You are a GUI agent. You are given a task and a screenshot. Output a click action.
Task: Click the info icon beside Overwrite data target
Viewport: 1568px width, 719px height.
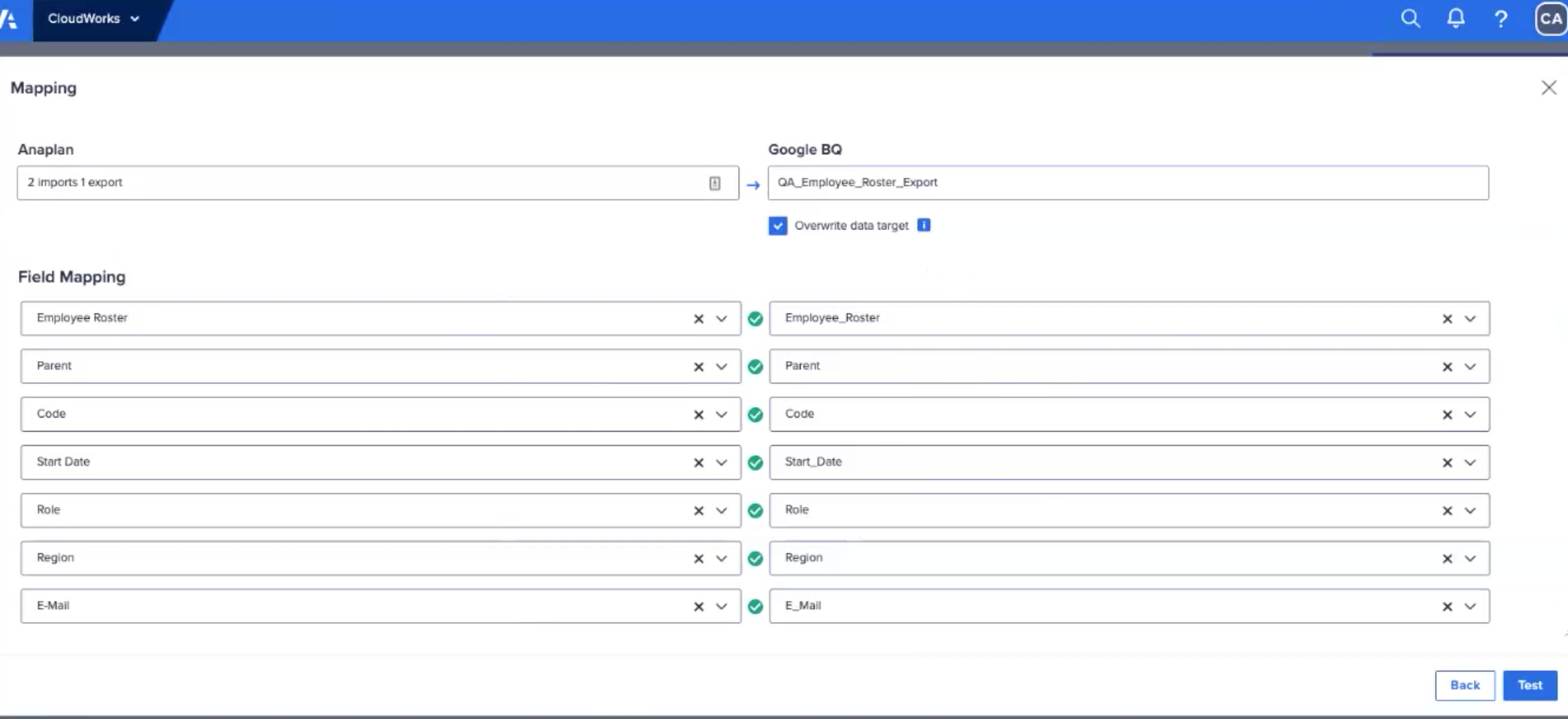coord(924,225)
